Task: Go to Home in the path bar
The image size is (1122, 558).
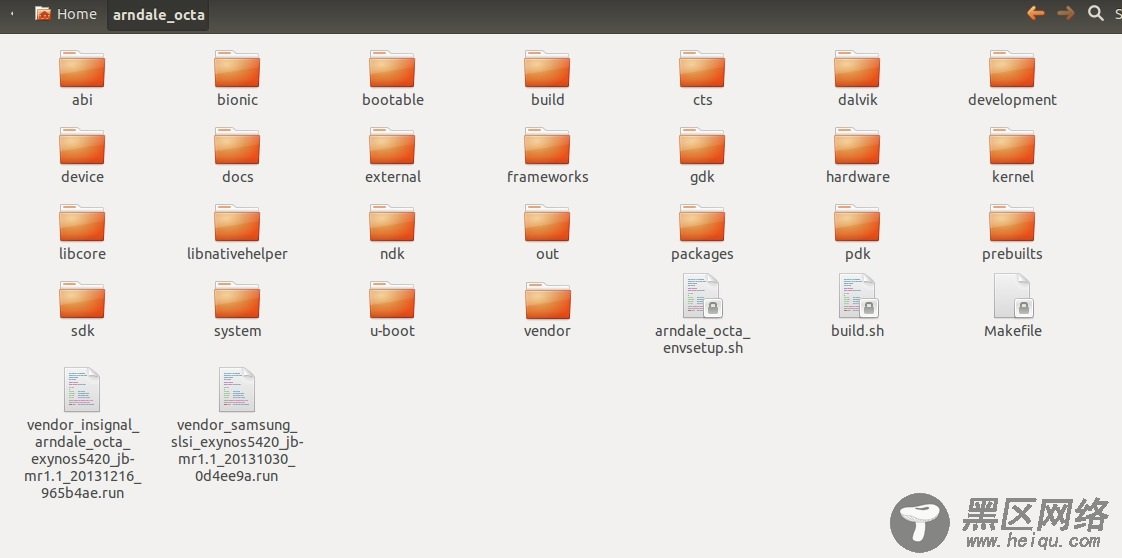Action: (x=66, y=14)
